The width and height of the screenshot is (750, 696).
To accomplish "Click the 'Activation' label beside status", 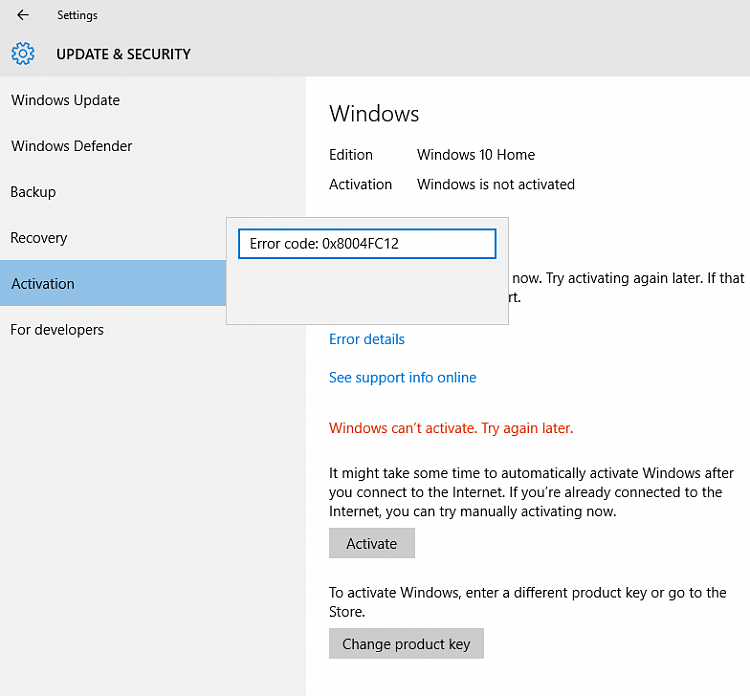I will point(360,184).
